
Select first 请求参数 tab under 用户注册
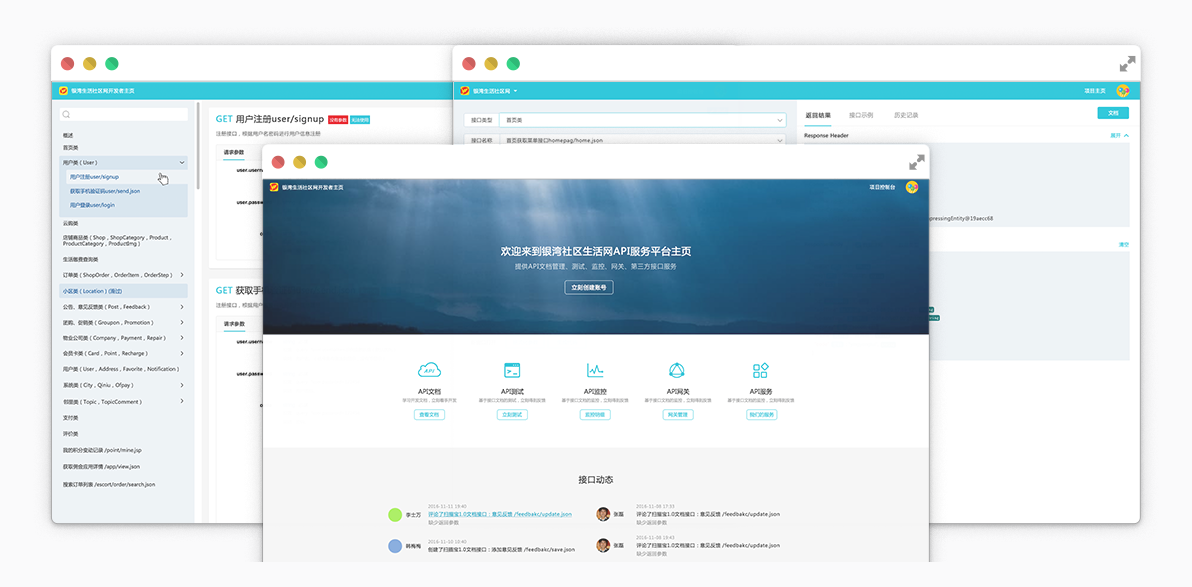pyautogui.click(x=234, y=153)
